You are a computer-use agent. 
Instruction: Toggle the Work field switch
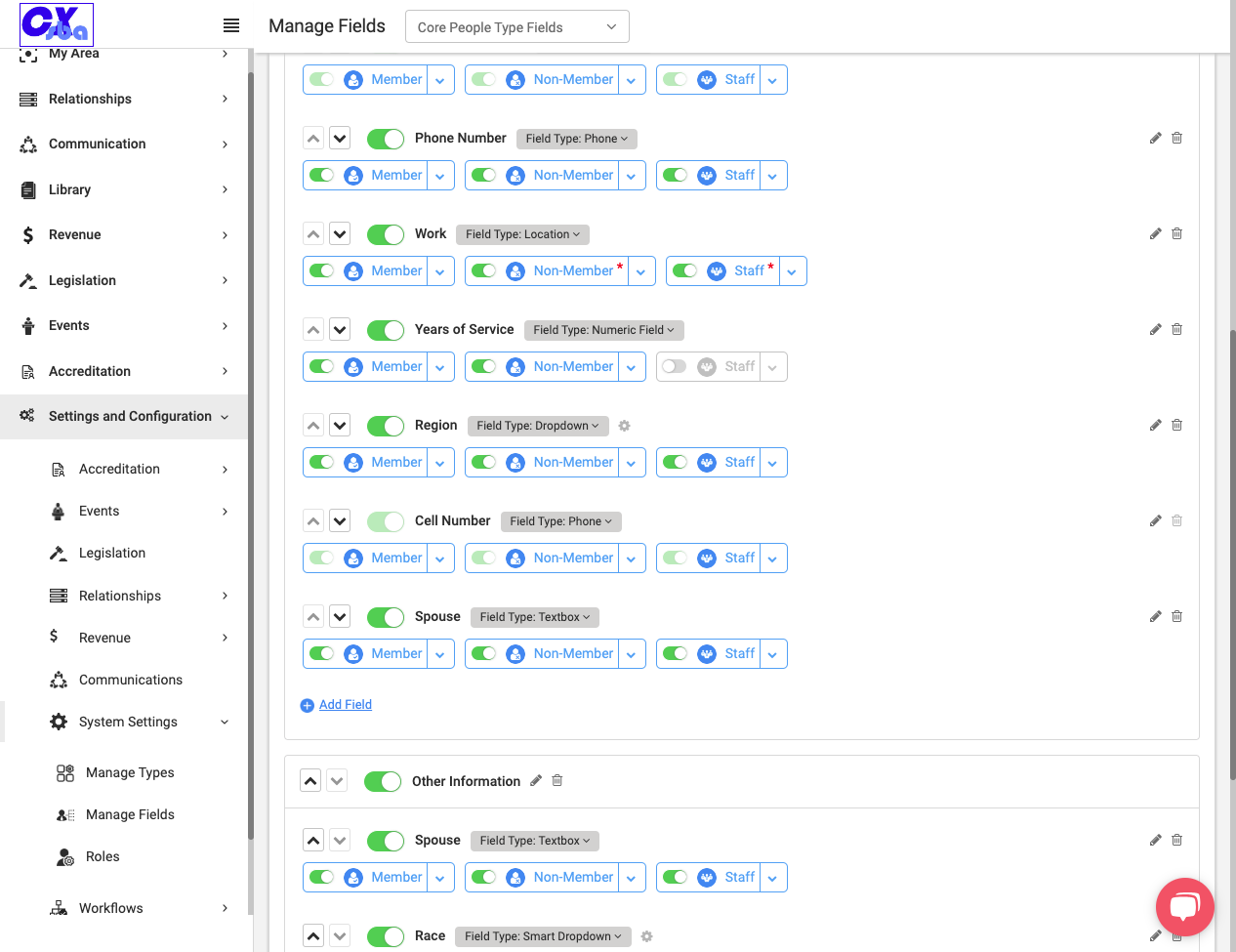point(386,234)
